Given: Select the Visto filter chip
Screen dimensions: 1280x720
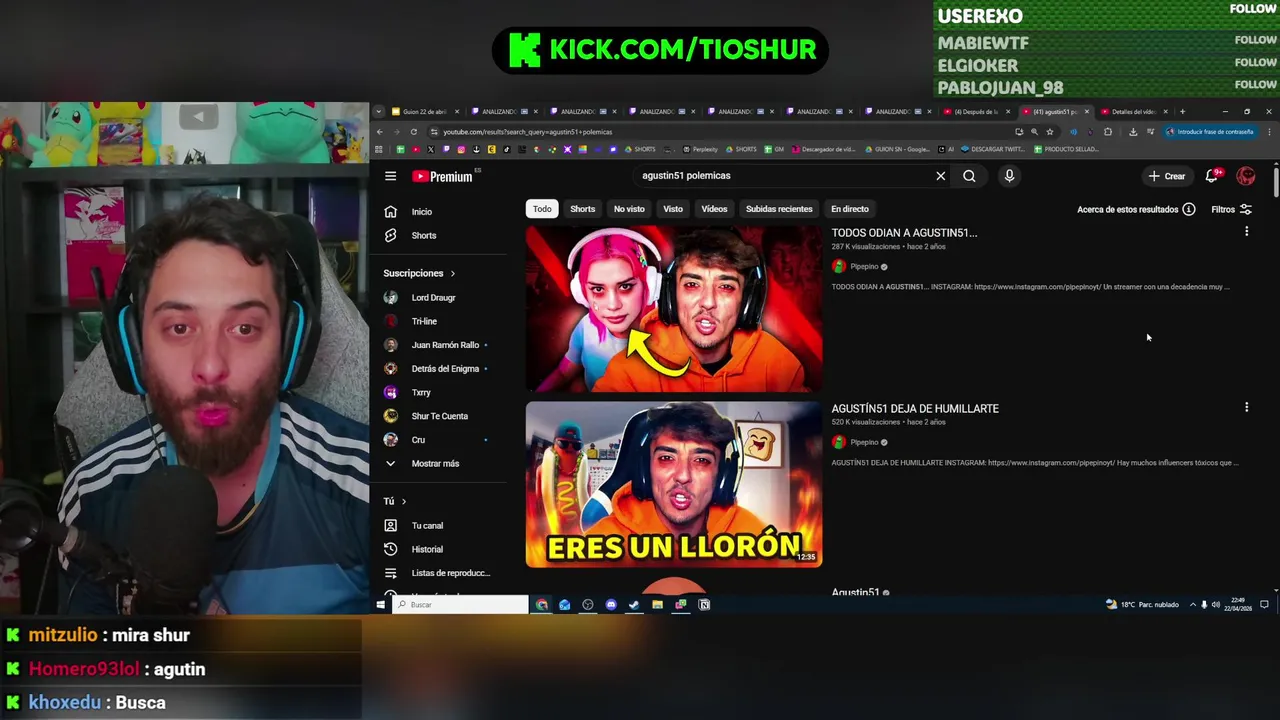Looking at the screenshot, I should pyautogui.click(x=673, y=209).
